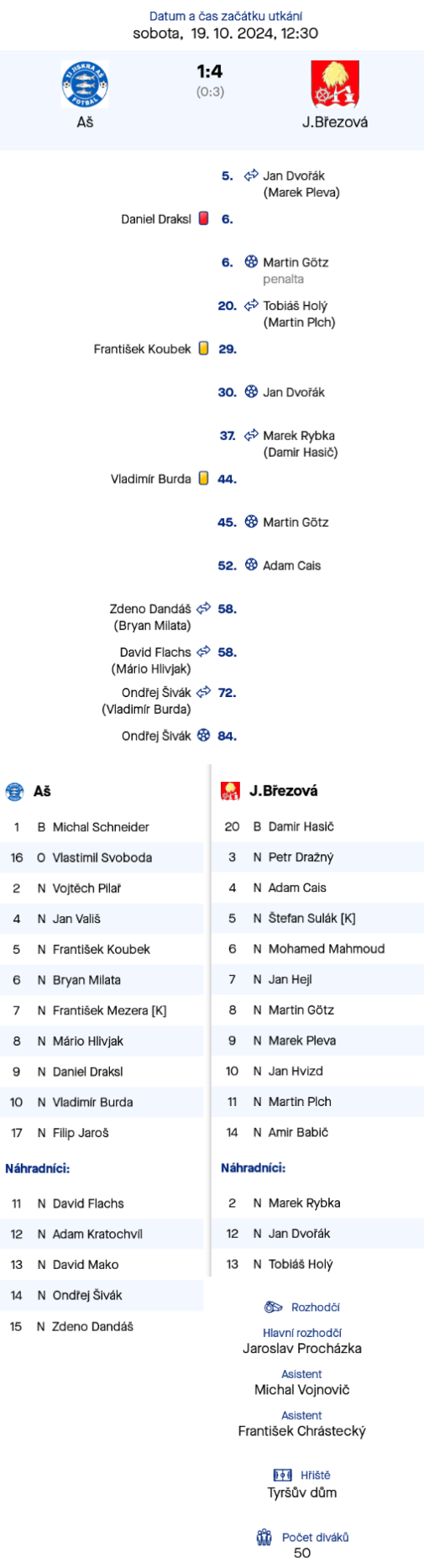The image size is (424, 1568).
Task: Open substitute Ondřej Šivák in Aš bench
Action: coord(102,1295)
